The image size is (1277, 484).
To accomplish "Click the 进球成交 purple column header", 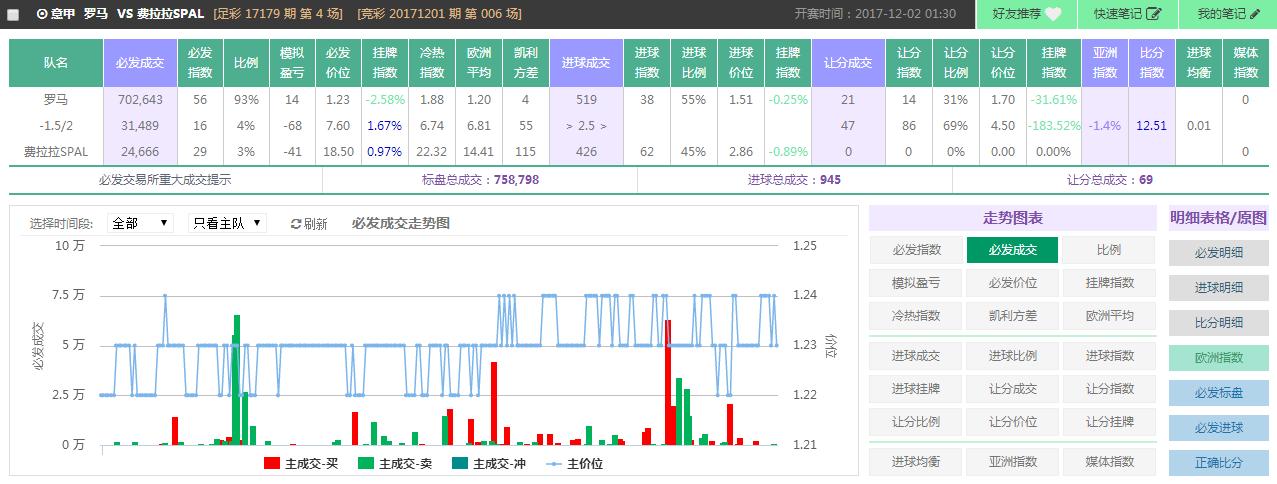I will tap(586, 62).
